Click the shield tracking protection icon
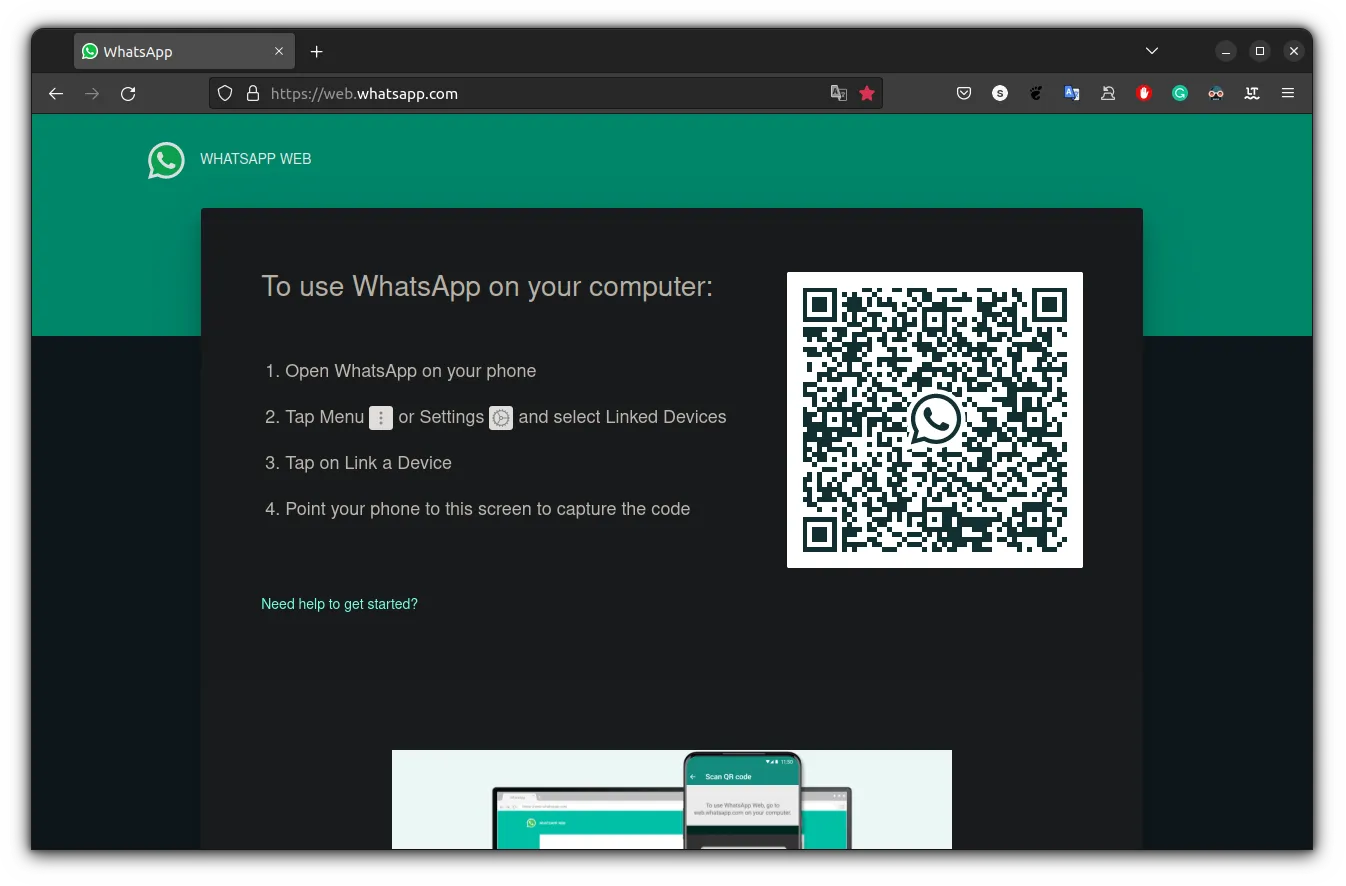 tap(224, 92)
